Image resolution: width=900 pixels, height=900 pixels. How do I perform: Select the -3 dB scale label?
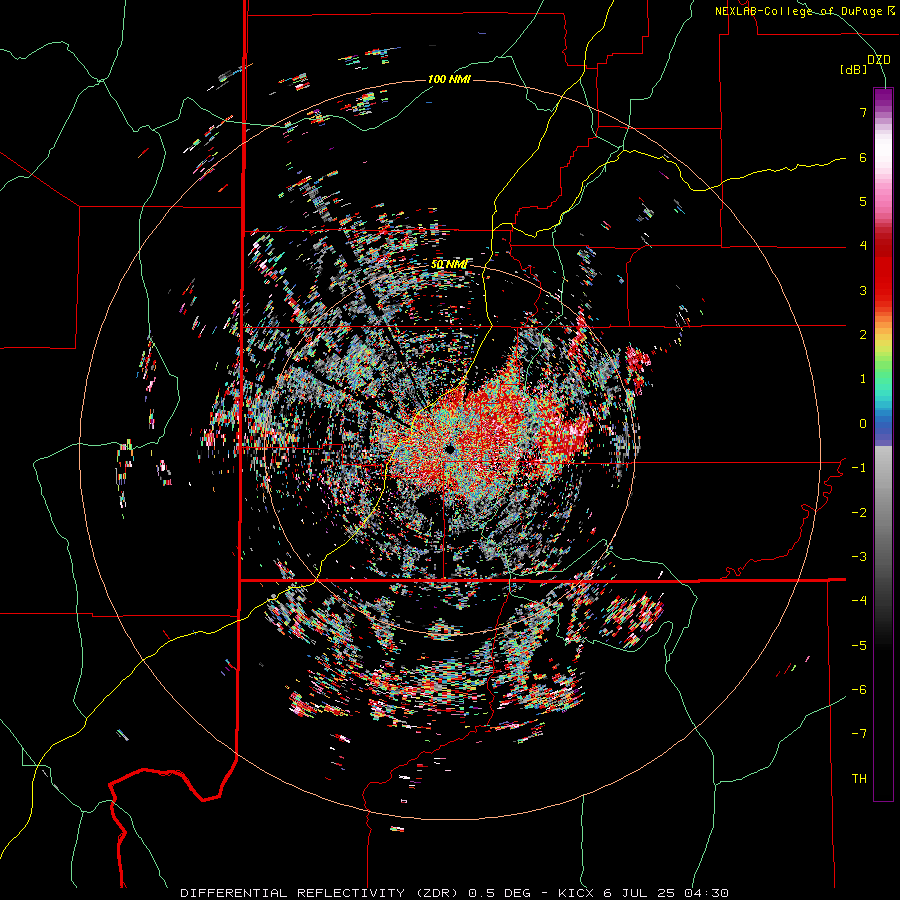click(x=859, y=557)
